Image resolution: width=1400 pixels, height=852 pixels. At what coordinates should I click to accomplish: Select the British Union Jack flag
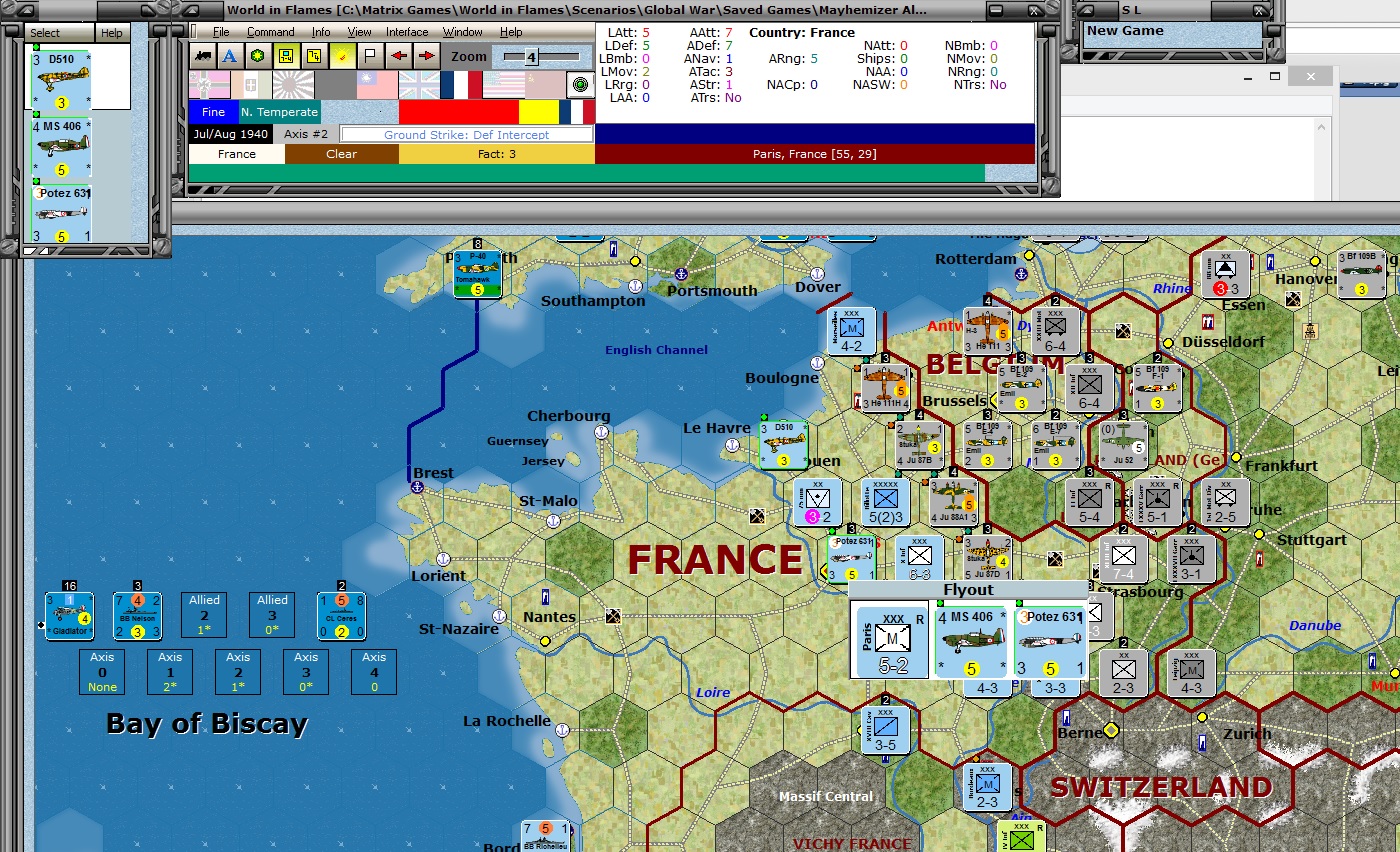[419, 85]
